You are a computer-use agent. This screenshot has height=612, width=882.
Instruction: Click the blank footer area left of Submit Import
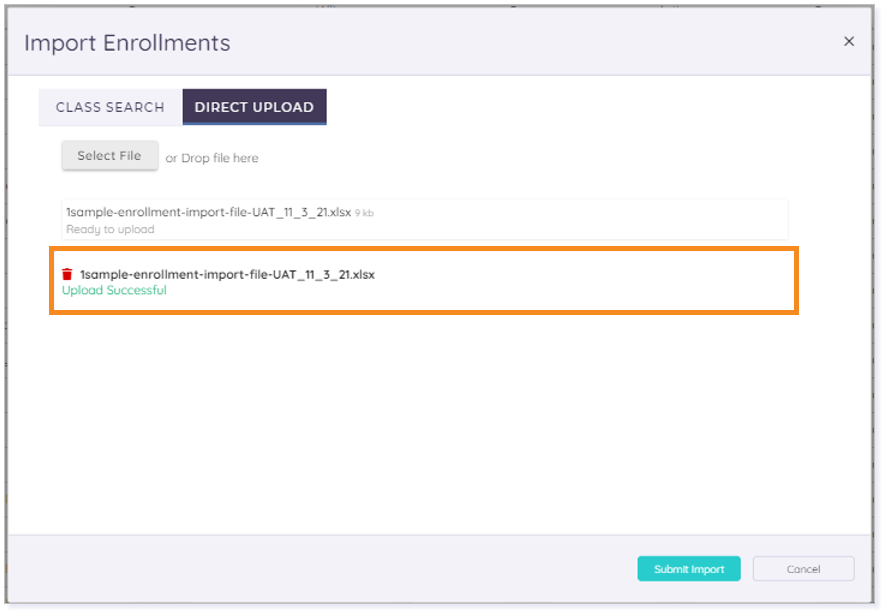(321, 569)
